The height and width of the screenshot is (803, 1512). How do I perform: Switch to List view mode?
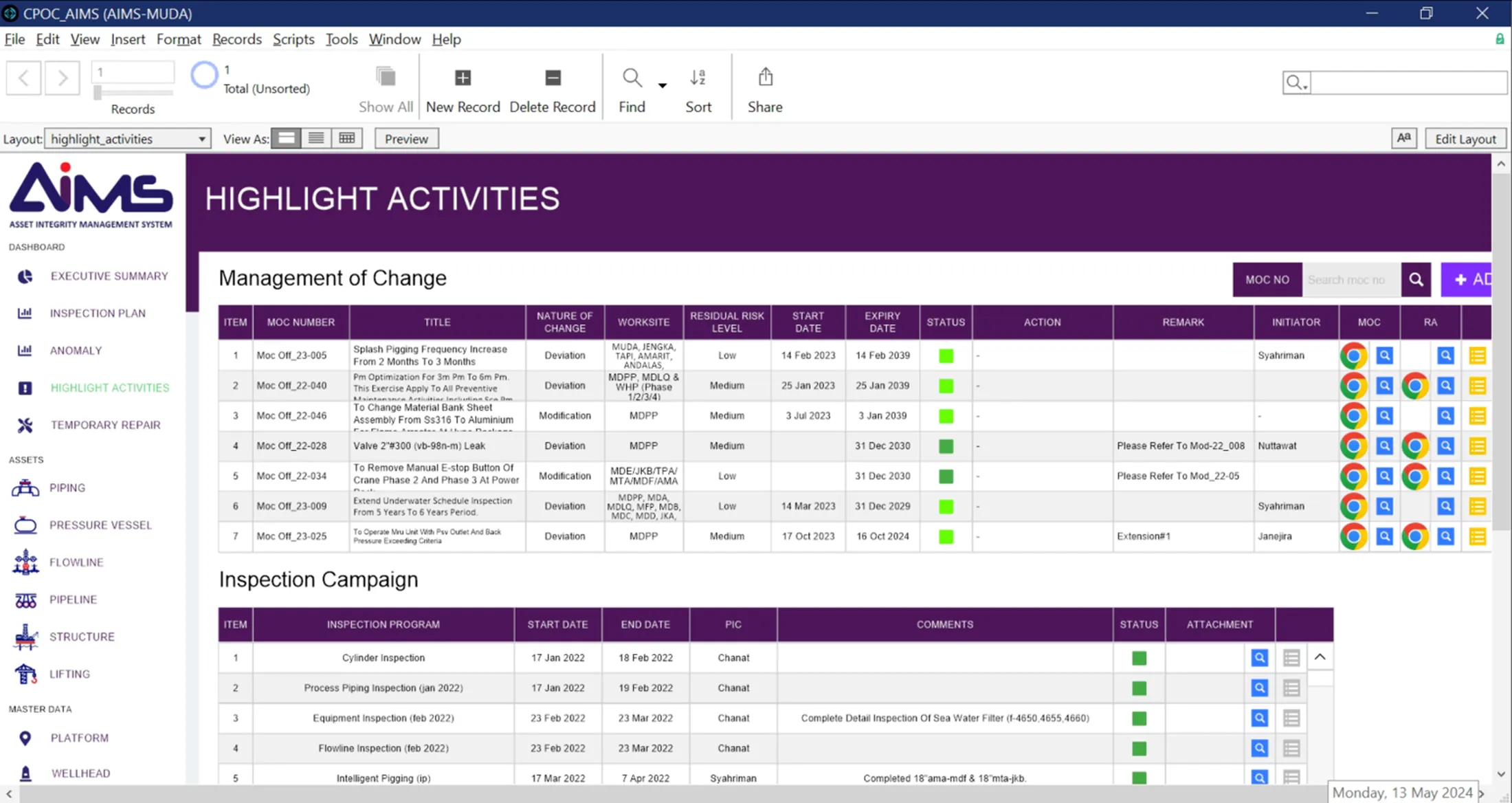(x=316, y=139)
